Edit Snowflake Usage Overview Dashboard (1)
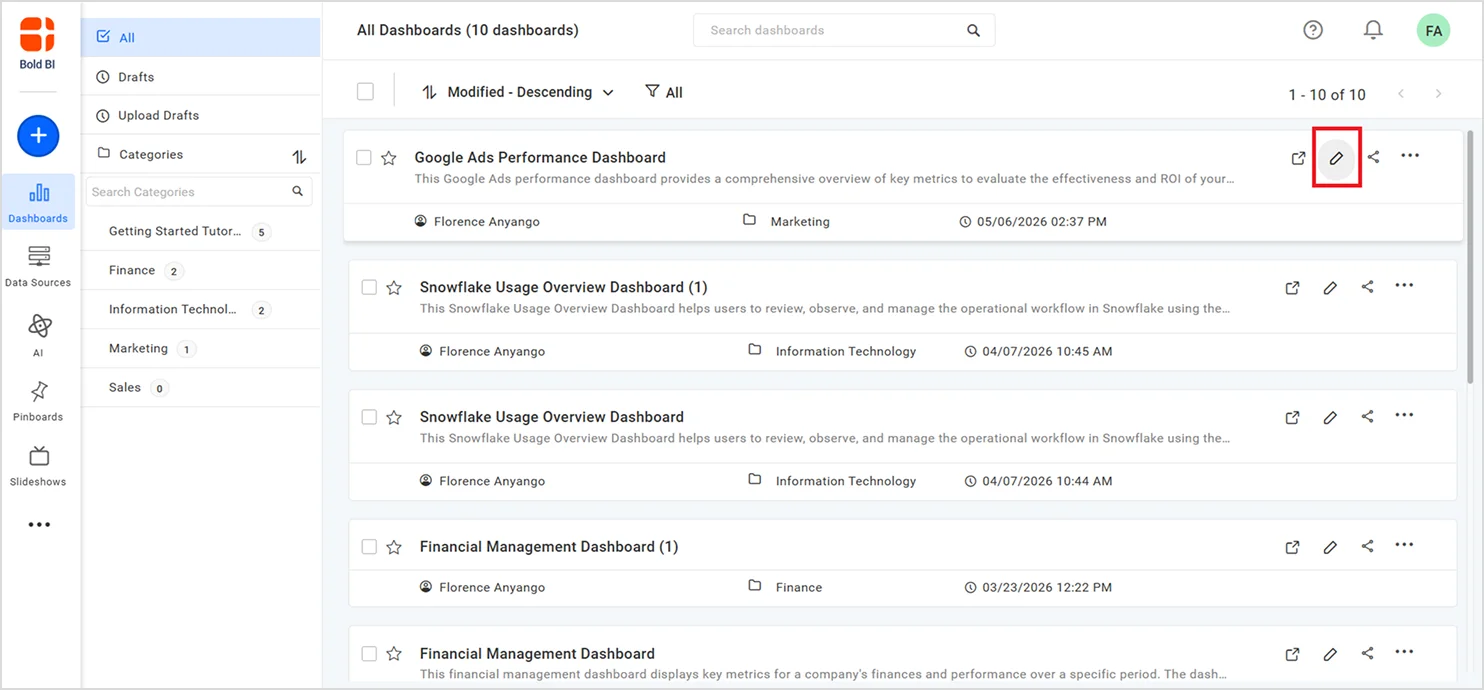Image resolution: width=1484 pixels, height=690 pixels. [1329, 287]
